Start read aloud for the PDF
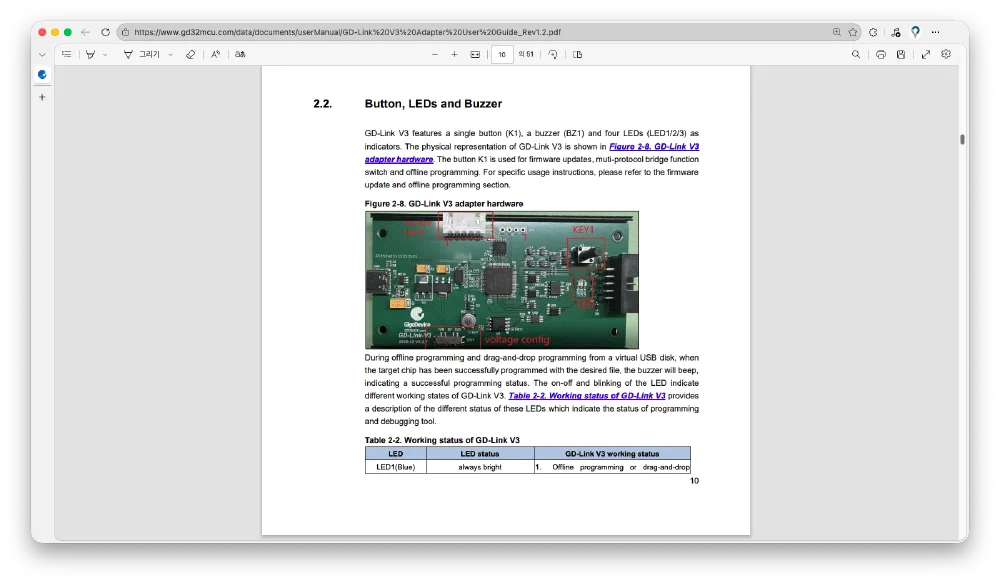Screen dimensions: 1000x584 point(215,54)
